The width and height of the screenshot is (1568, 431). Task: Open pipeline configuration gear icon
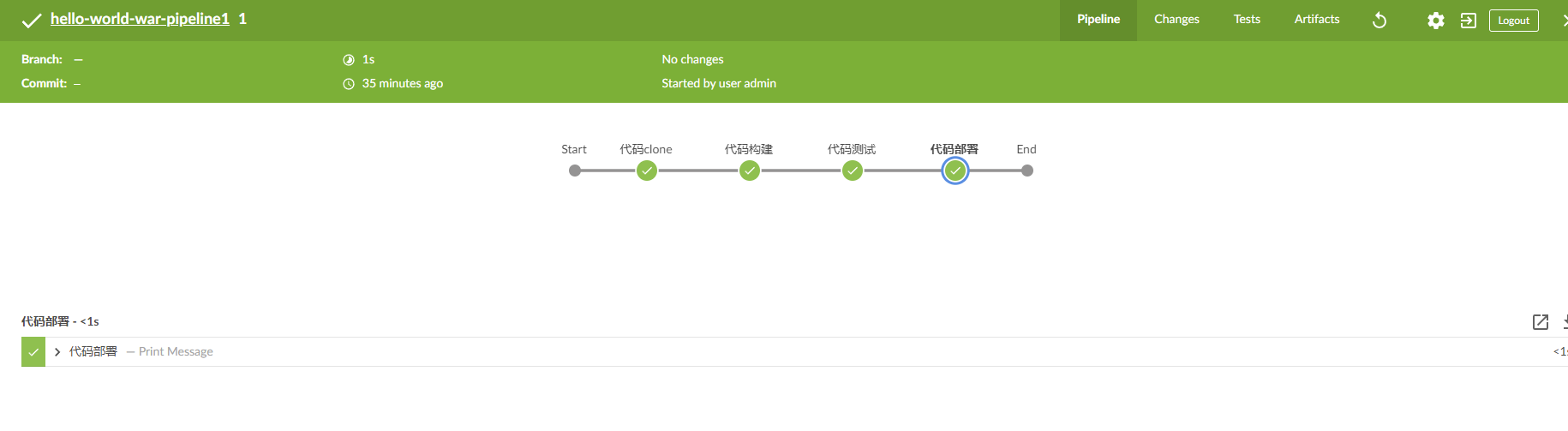1435,21
